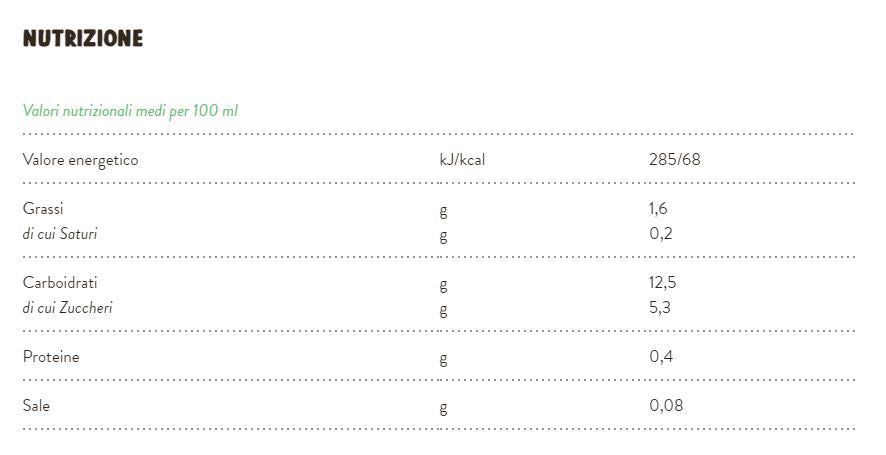The image size is (886, 455).
Task: Click the sugars value 5,3
Action: tap(660, 307)
